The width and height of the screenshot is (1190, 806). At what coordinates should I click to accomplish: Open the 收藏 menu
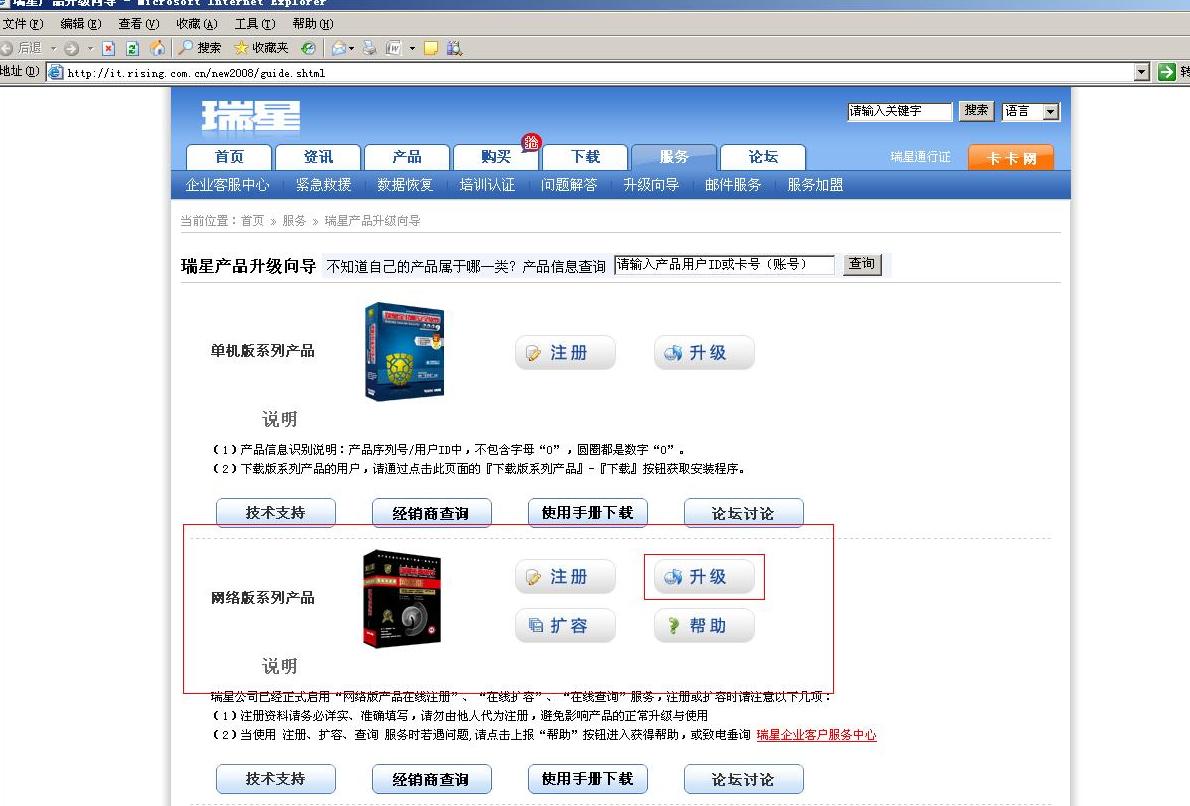[x=197, y=24]
